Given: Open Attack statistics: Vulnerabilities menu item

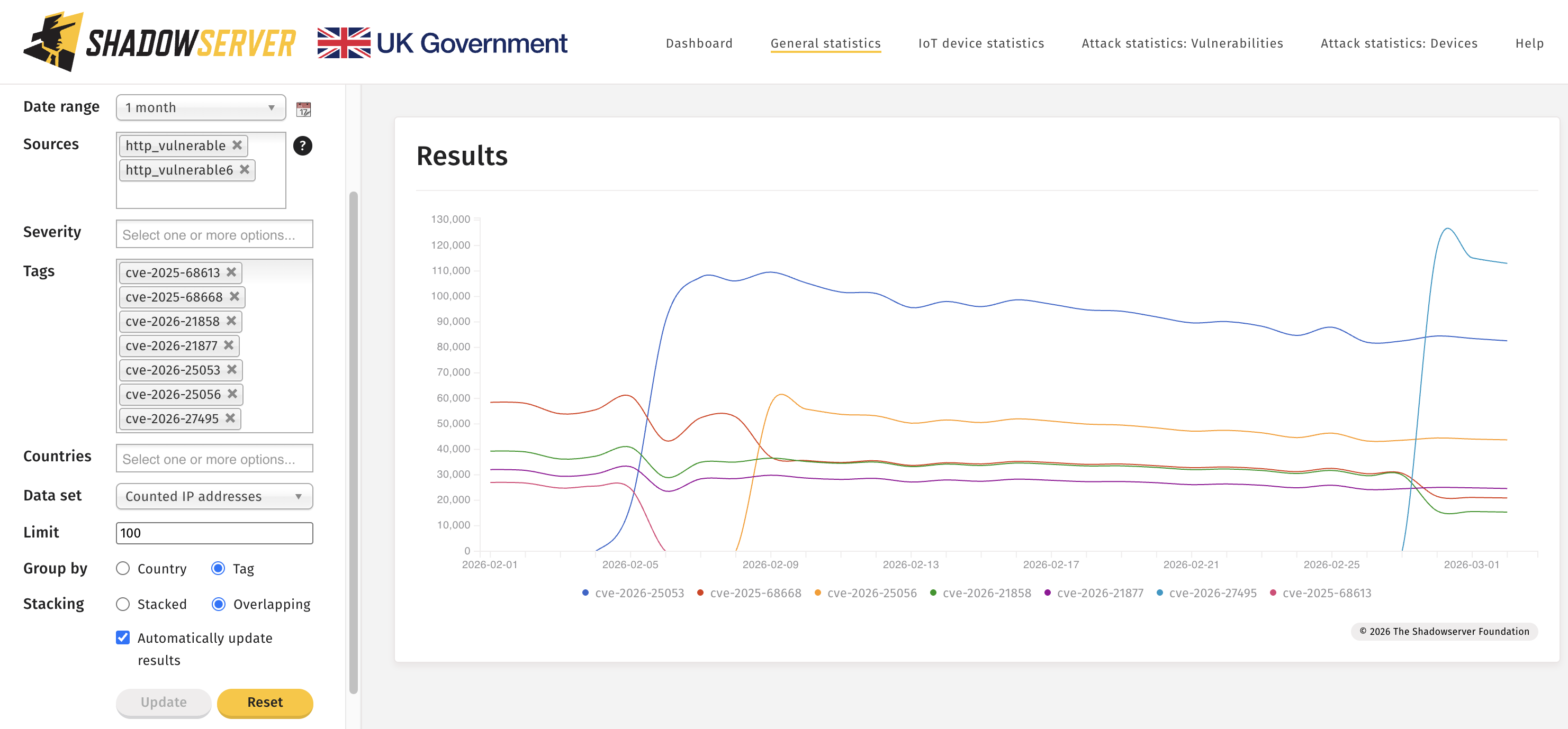Looking at the screenshot, I should (x=1182, y=43).
